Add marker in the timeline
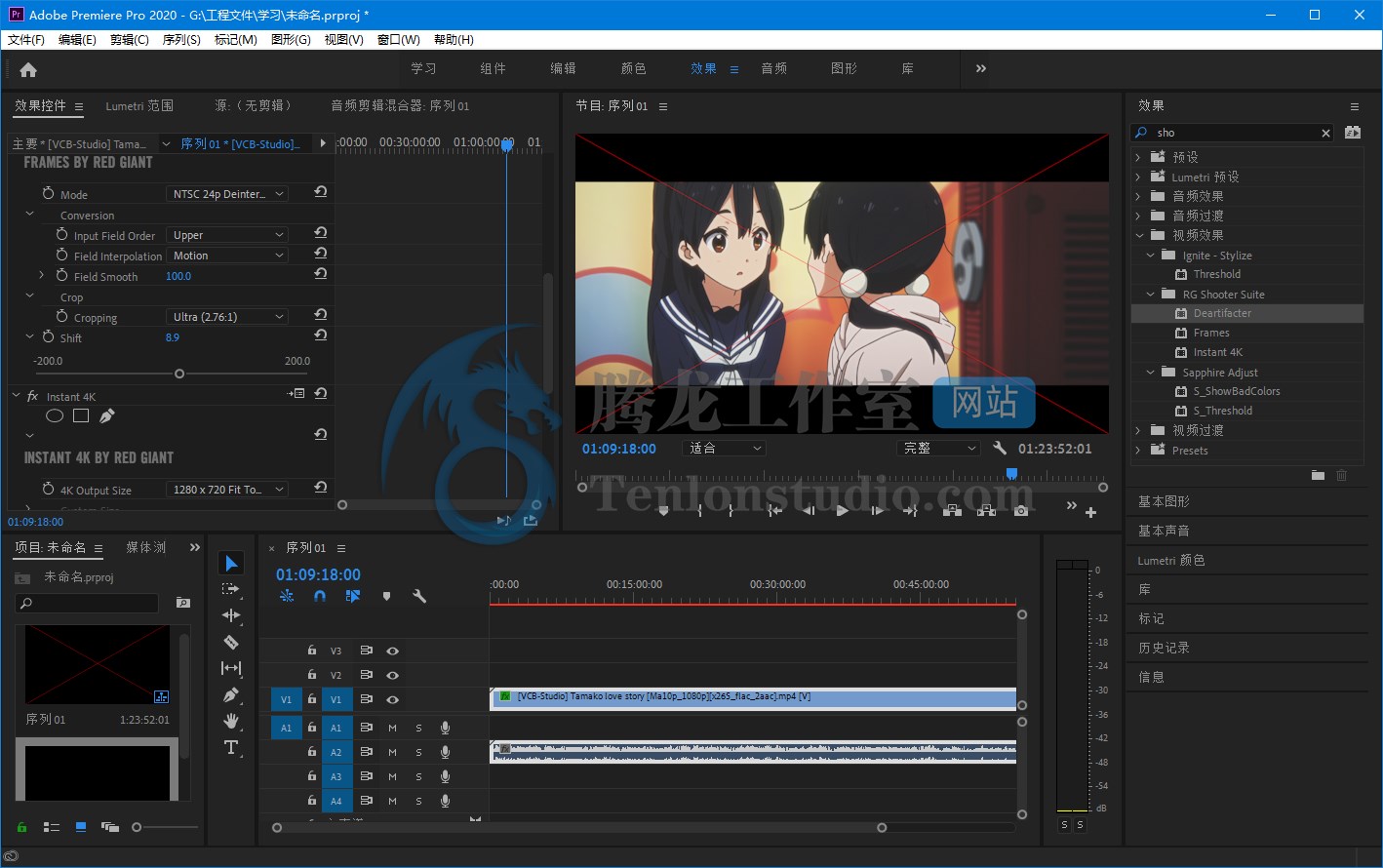Screen dimensions: 1383x868 pos(386,596)
